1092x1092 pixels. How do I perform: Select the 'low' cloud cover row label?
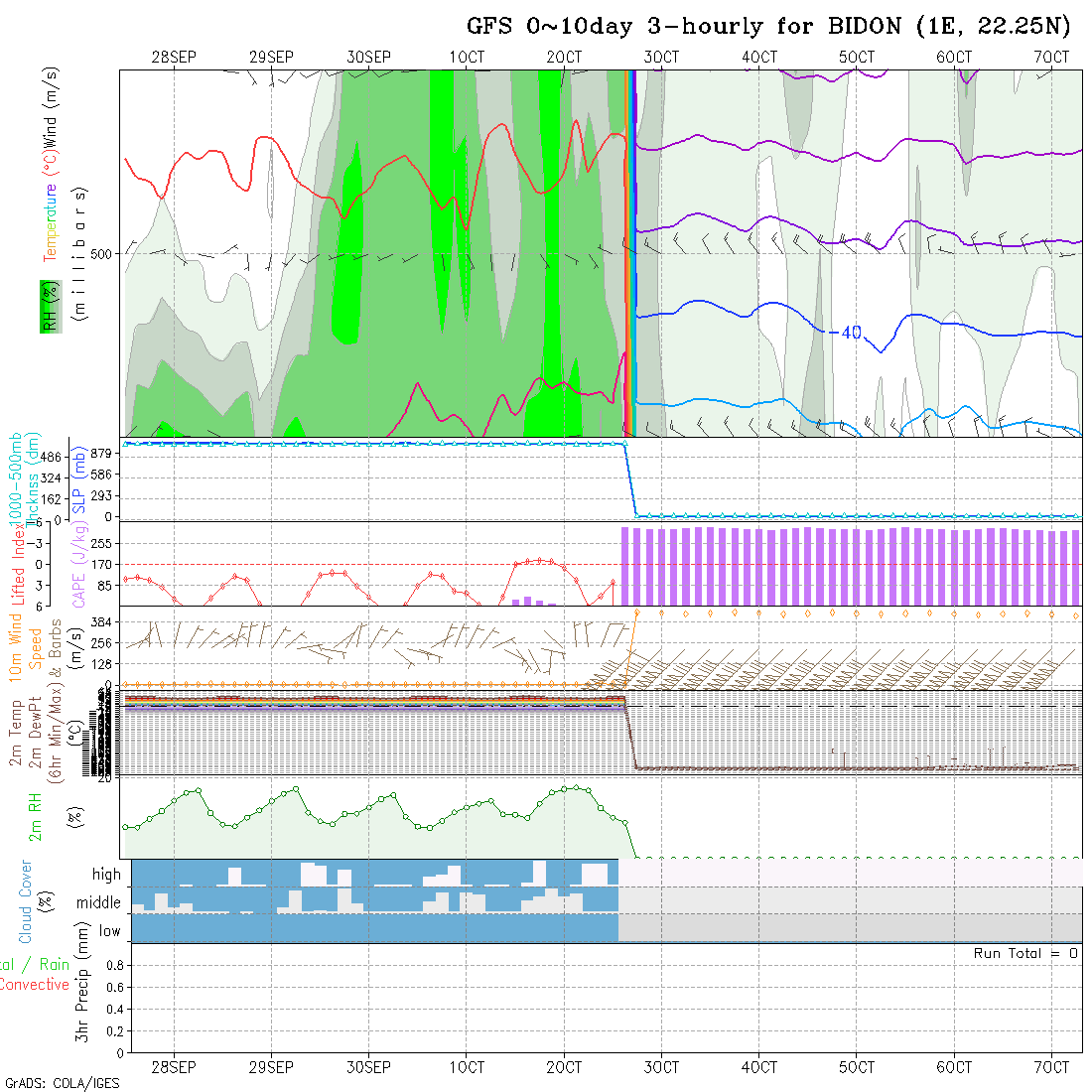[109, 931]
